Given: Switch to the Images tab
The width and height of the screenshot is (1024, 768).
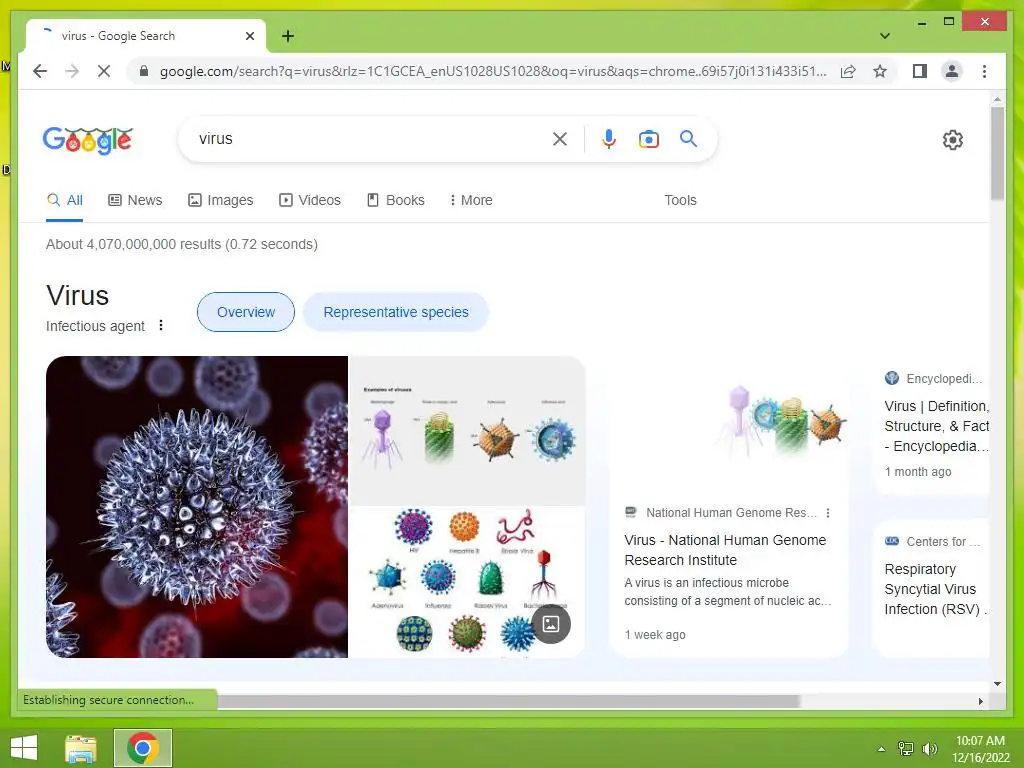Looking at the screenshot, I should point(221,200).
